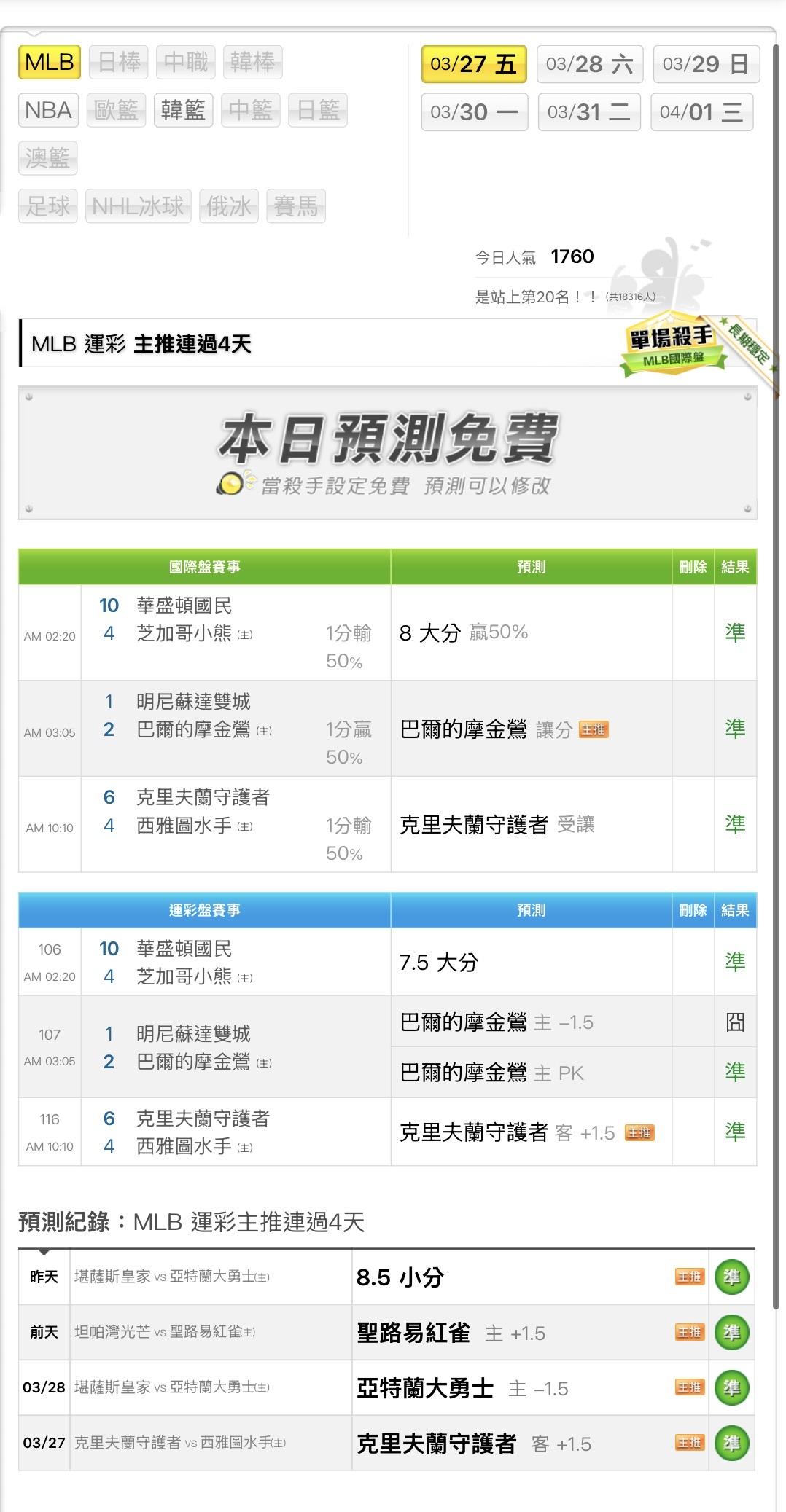Click 主推 tag in 03/27 克里夫蘭守護者 record row

689,1443
